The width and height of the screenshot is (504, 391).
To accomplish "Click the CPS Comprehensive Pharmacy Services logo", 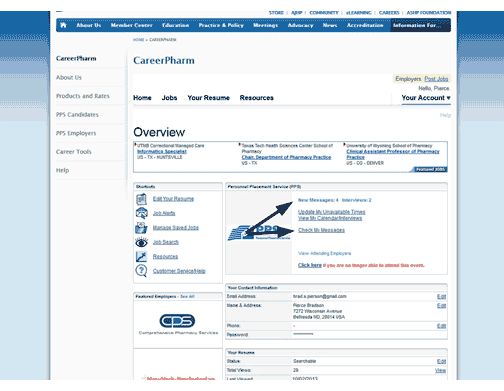I will point(178,324).
